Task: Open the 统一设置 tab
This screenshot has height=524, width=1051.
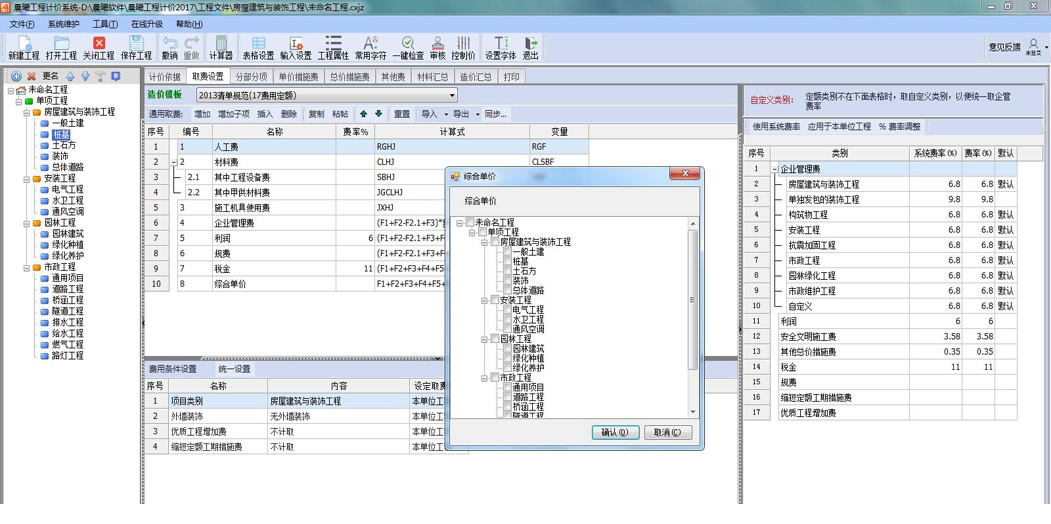Action: coord(234,369)
